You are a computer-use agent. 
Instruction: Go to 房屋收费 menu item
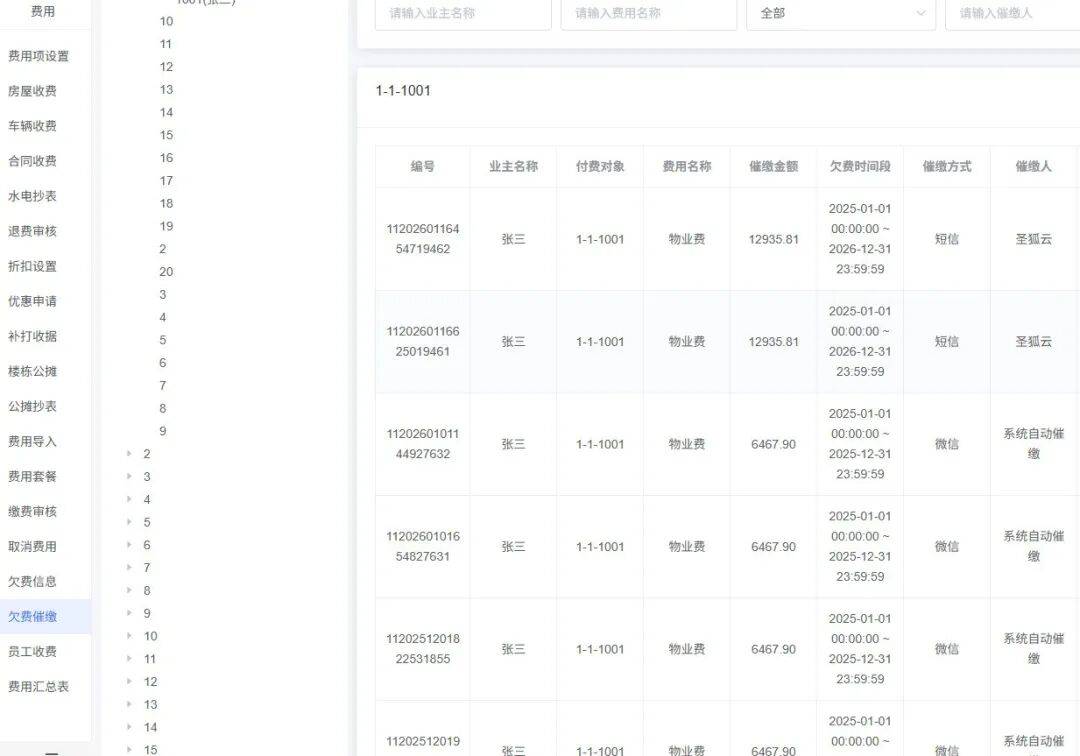tap(32, 91)
